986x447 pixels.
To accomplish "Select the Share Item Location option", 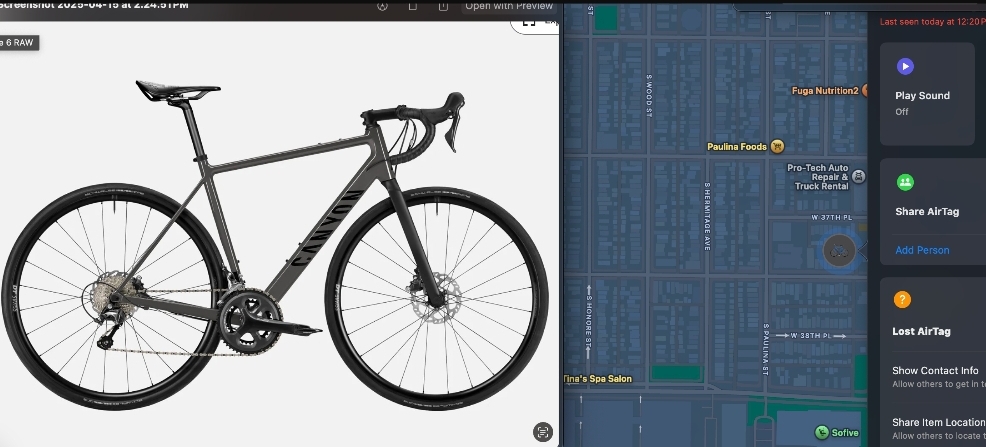I will (939, 428).
